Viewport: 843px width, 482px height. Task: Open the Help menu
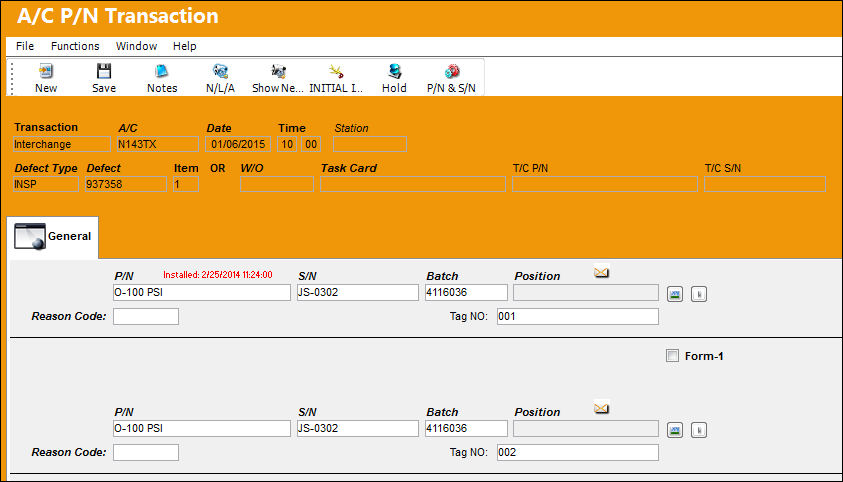pyautogui.click(x=184, y=46)
